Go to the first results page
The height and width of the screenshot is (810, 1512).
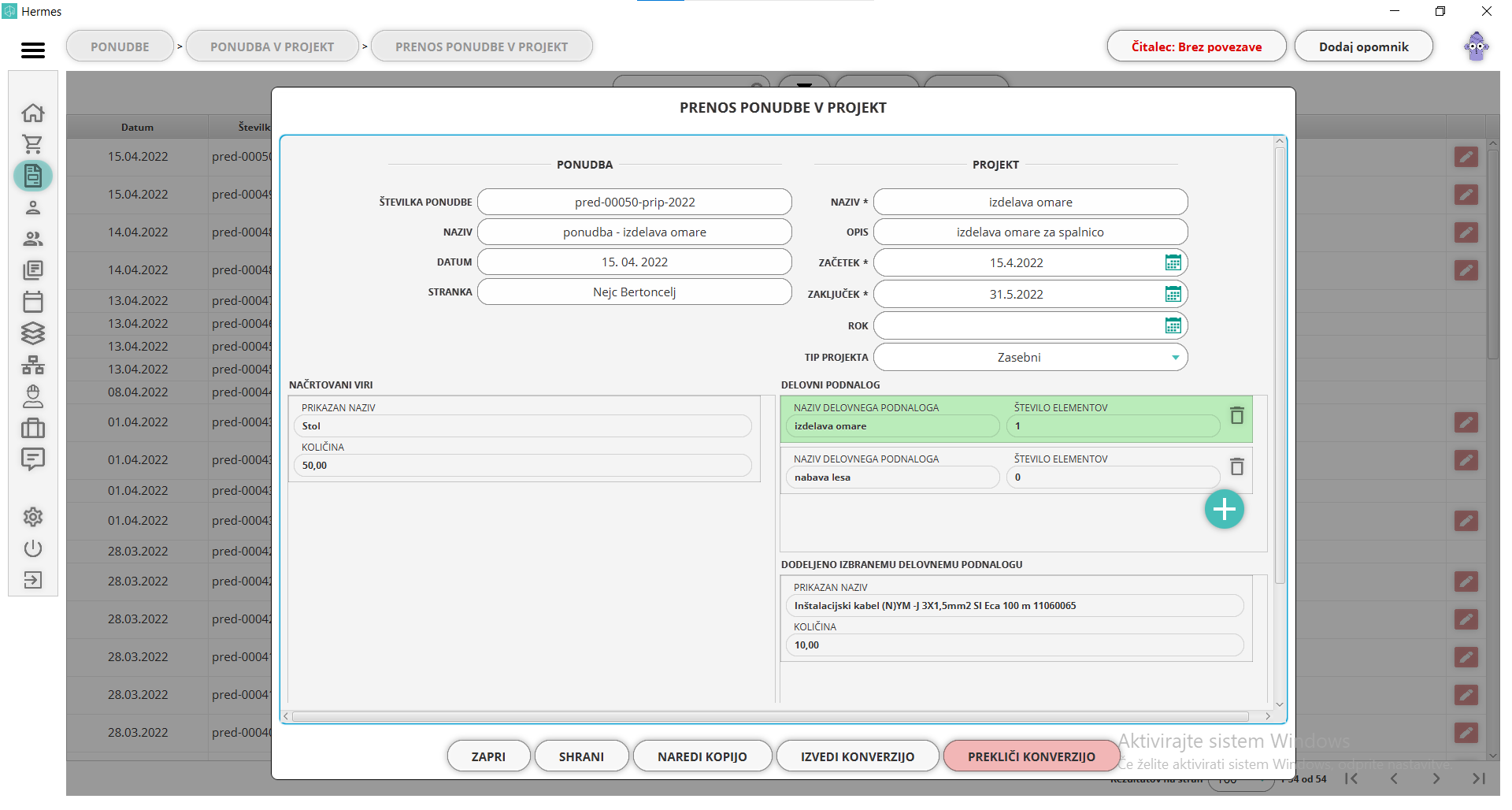click(x=1351, y=778)
